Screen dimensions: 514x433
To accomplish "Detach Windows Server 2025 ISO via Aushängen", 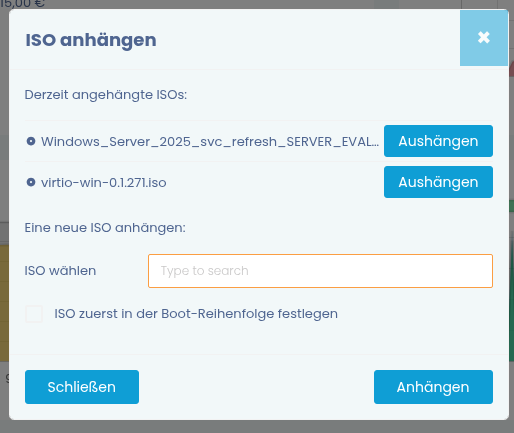I will click(438, 141).
